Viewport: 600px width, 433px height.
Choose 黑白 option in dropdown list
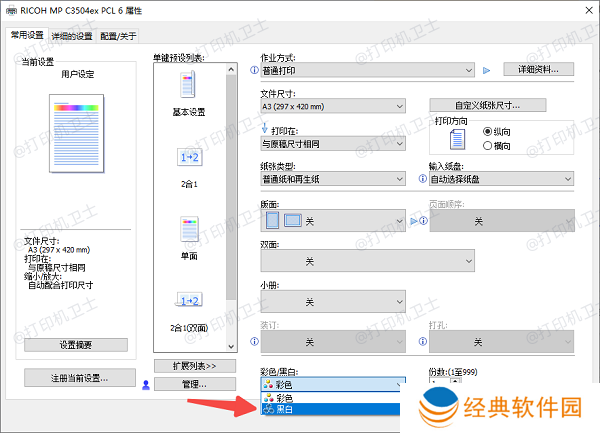[331, 409]
